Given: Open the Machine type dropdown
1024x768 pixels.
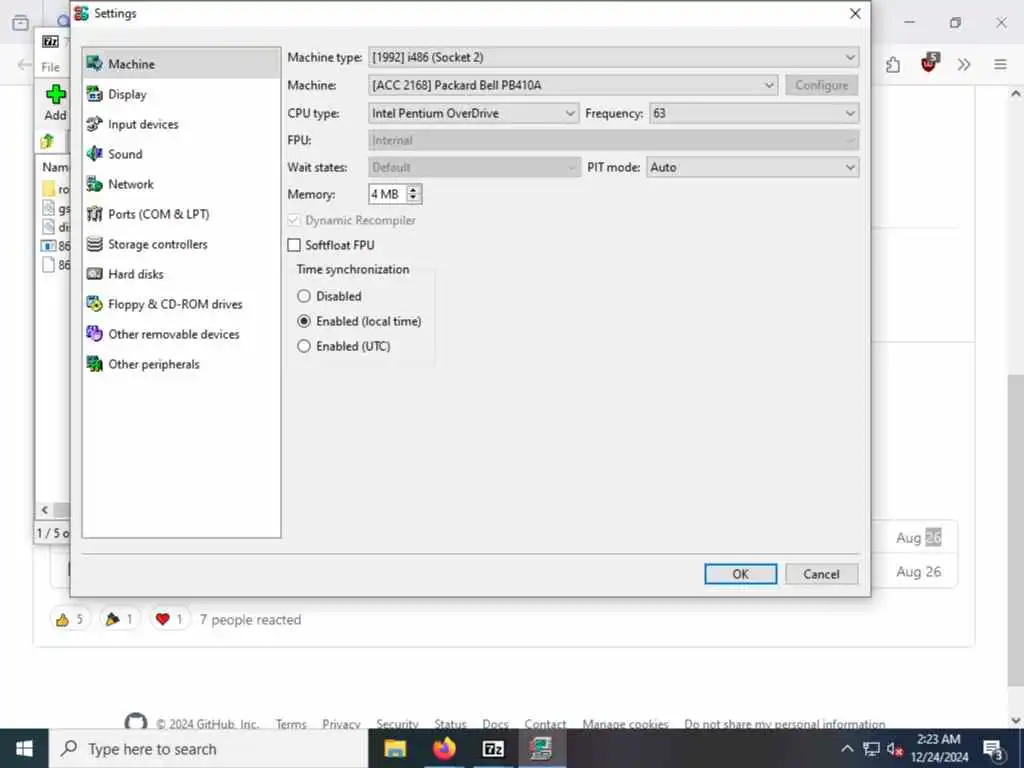Looking at the screenshot, I should click(613, 57).
